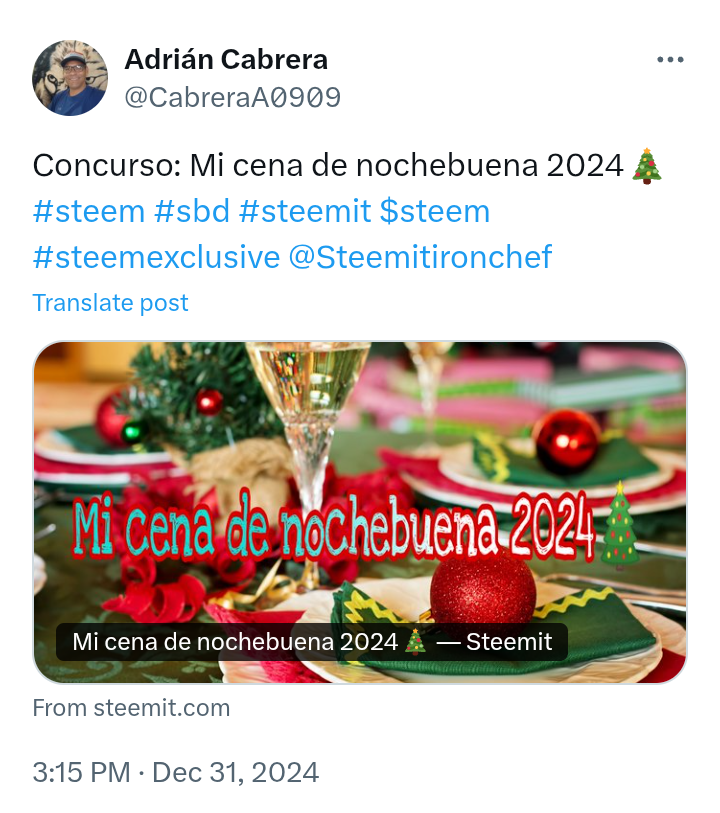Select the Christmas tree emoji in the card caption
Image resolution: width=720 pixels, height=813 pixels.
tap(415, 641)
